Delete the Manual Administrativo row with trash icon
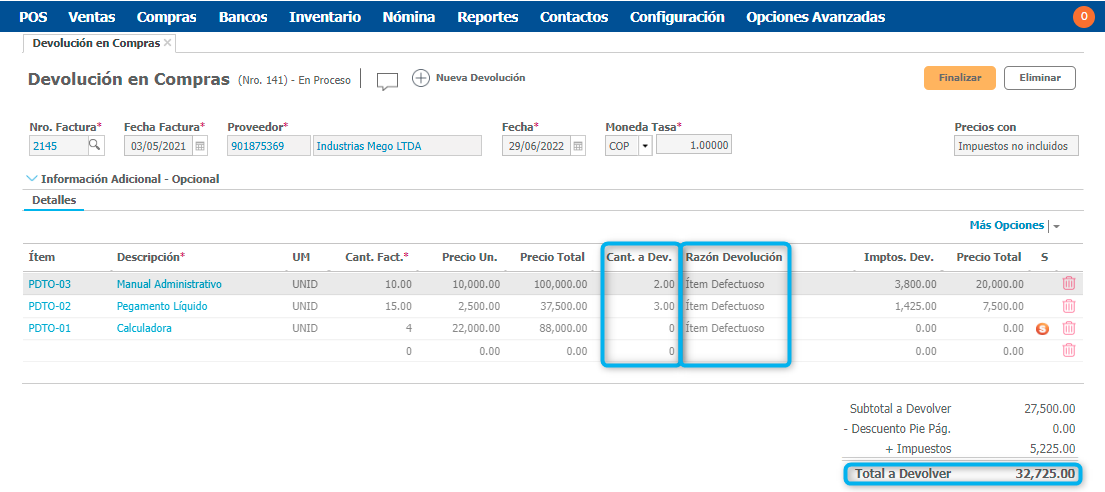The height and width of the screenshot is (492, 1105). [1068, 284]
